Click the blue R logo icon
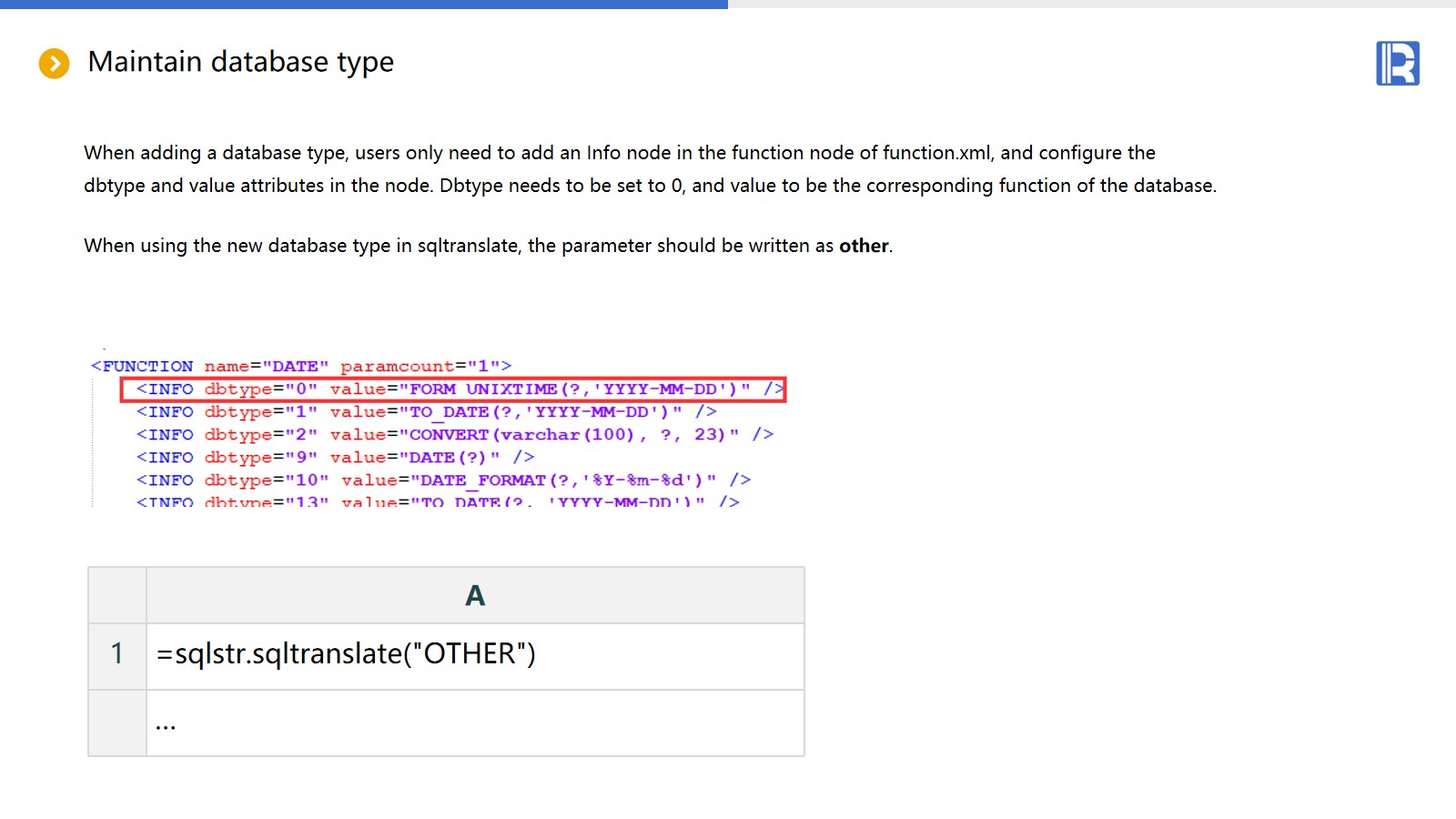The height and width of the screenshot is (819, 1456). pos(1397,64)
